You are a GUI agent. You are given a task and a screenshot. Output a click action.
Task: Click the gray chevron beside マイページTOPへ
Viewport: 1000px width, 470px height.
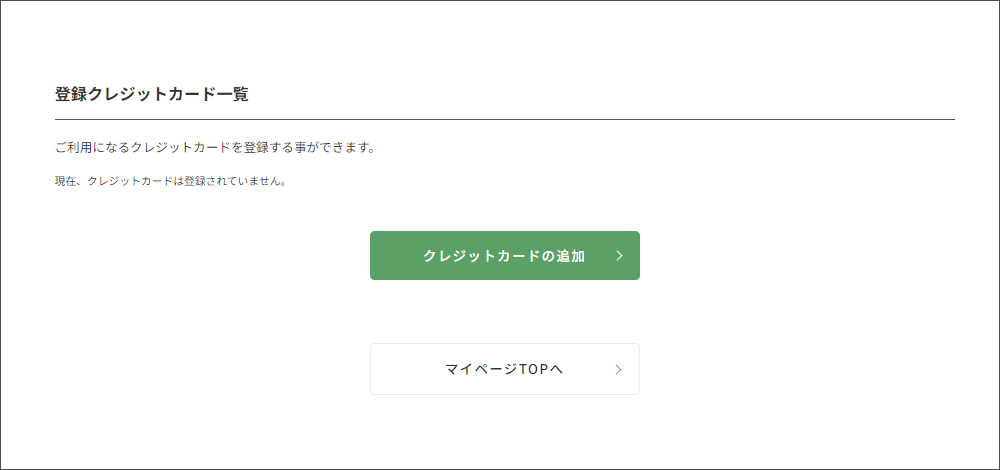(619, 370)
